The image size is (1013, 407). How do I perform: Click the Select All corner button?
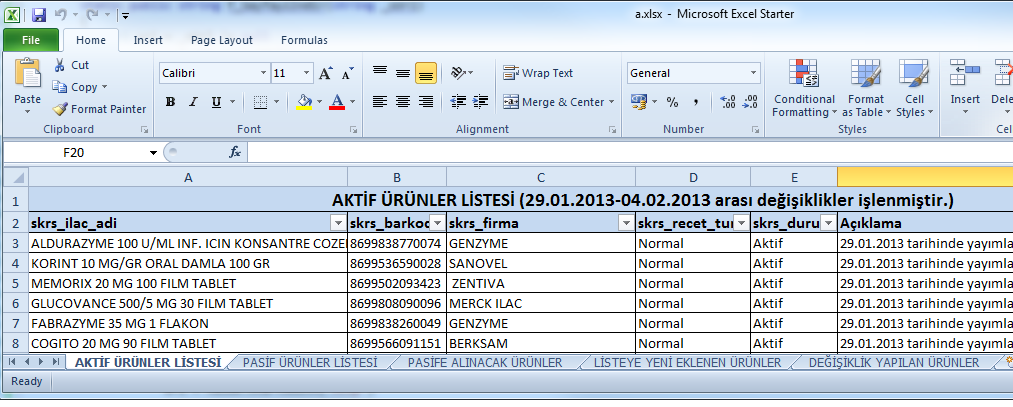[16, 178]
